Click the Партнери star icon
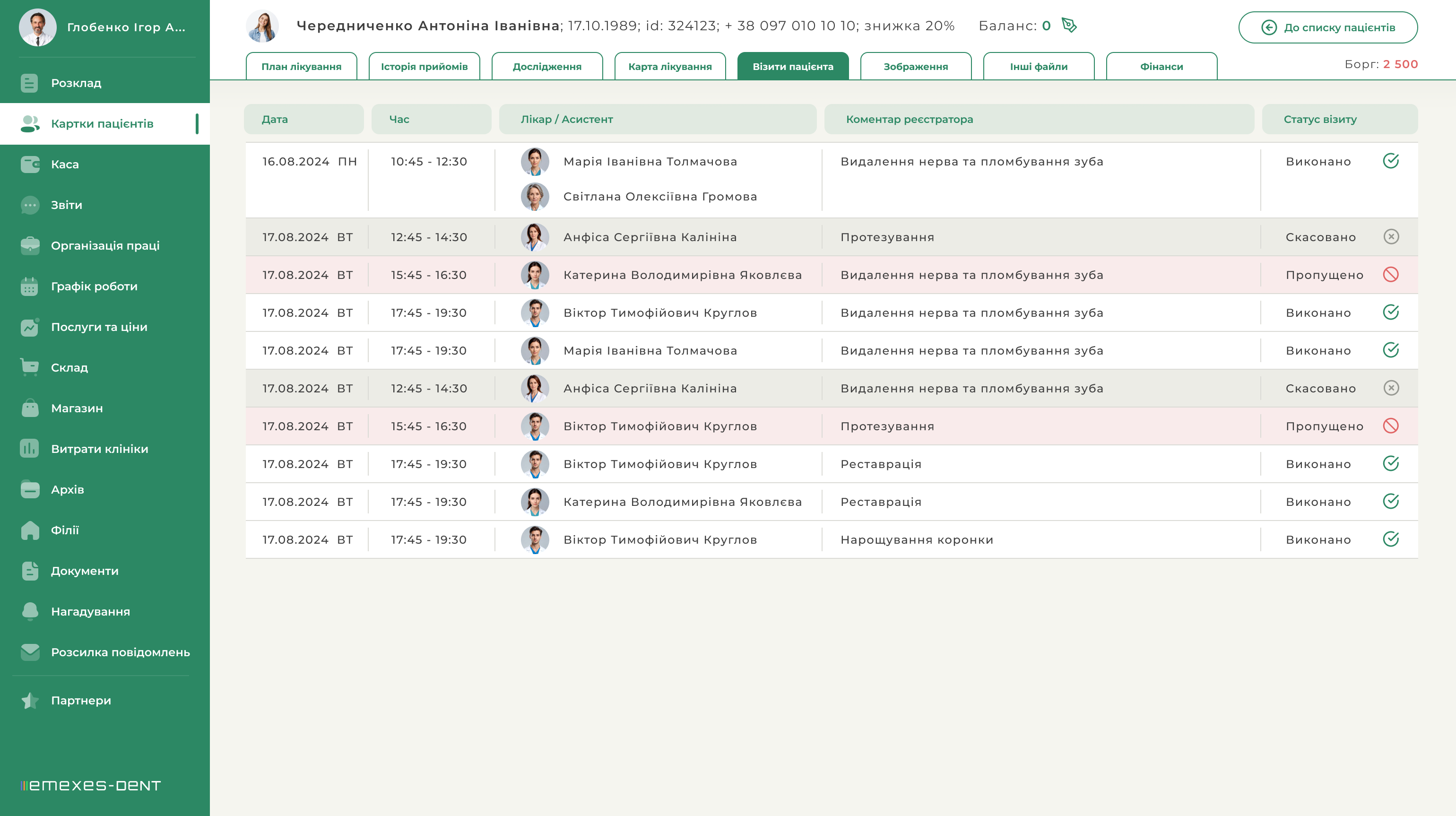The image size is (1456, 816). pos(30,701)
